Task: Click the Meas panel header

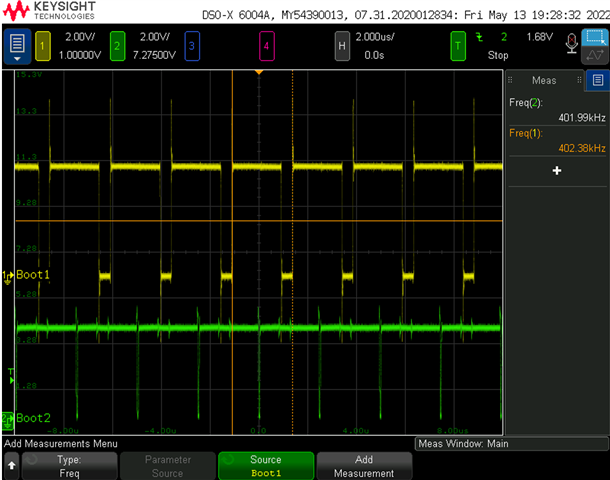Action: coord(544,81)
